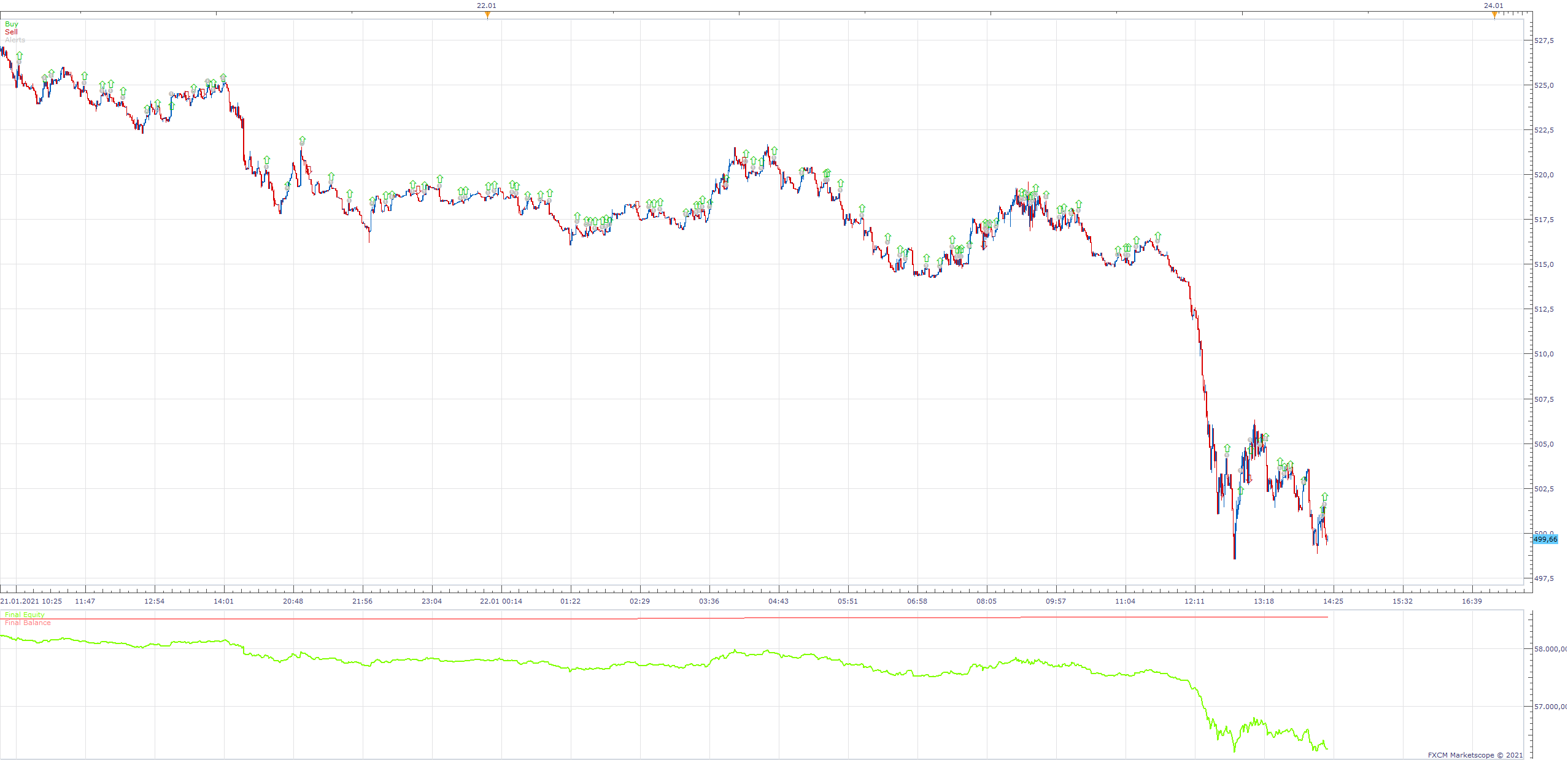Click the price axis label 515,0

pos(1544,264)
